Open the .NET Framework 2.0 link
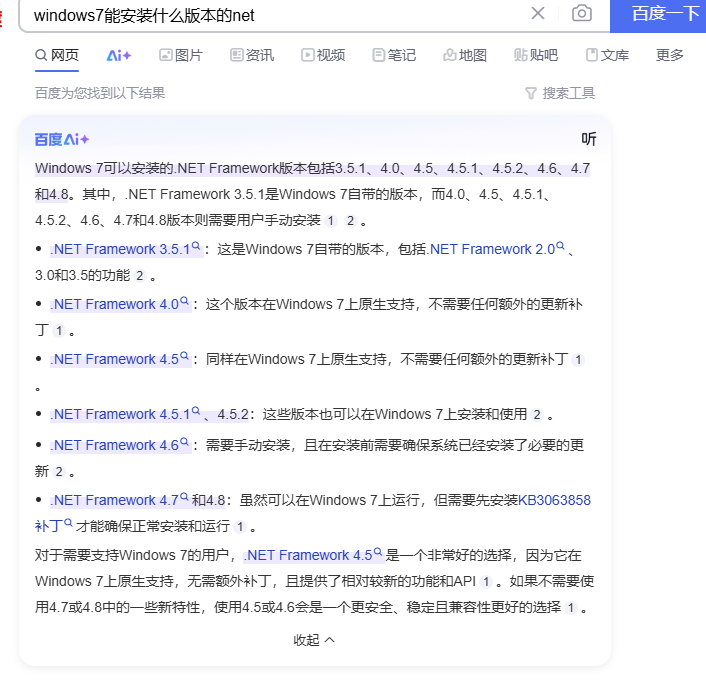 pyautogui.click(x=493, y=249)
